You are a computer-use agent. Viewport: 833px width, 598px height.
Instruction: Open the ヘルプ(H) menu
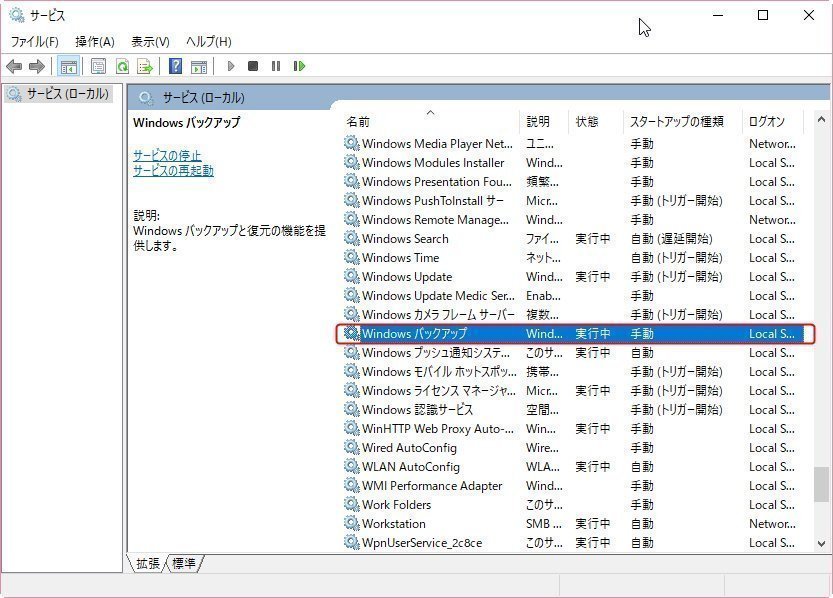click(208, 41)
